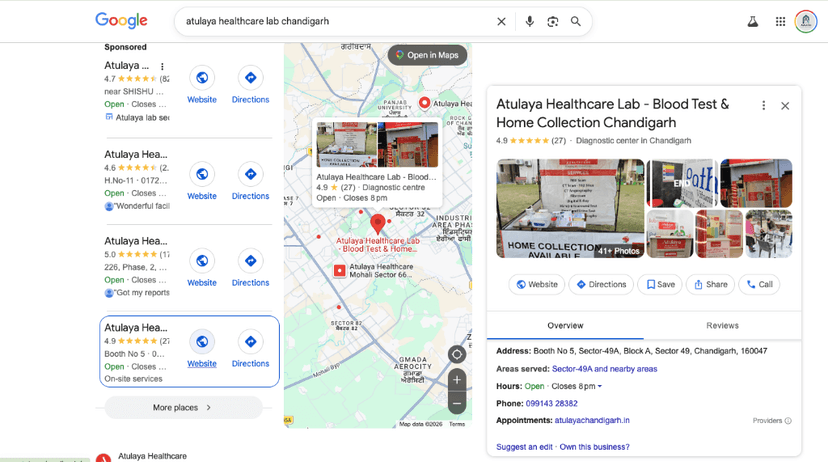
Task: Switch to the Reviews tab
Action: click(x=722, y=325)
